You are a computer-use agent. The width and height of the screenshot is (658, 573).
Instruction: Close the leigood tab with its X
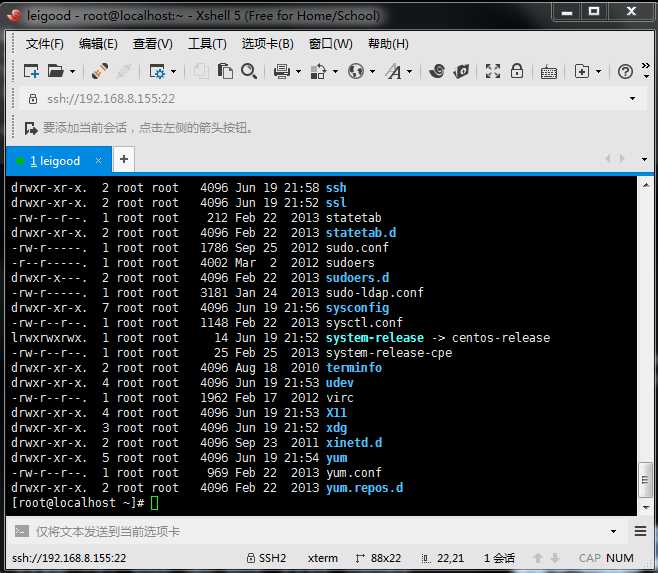[x=99, y=161]
